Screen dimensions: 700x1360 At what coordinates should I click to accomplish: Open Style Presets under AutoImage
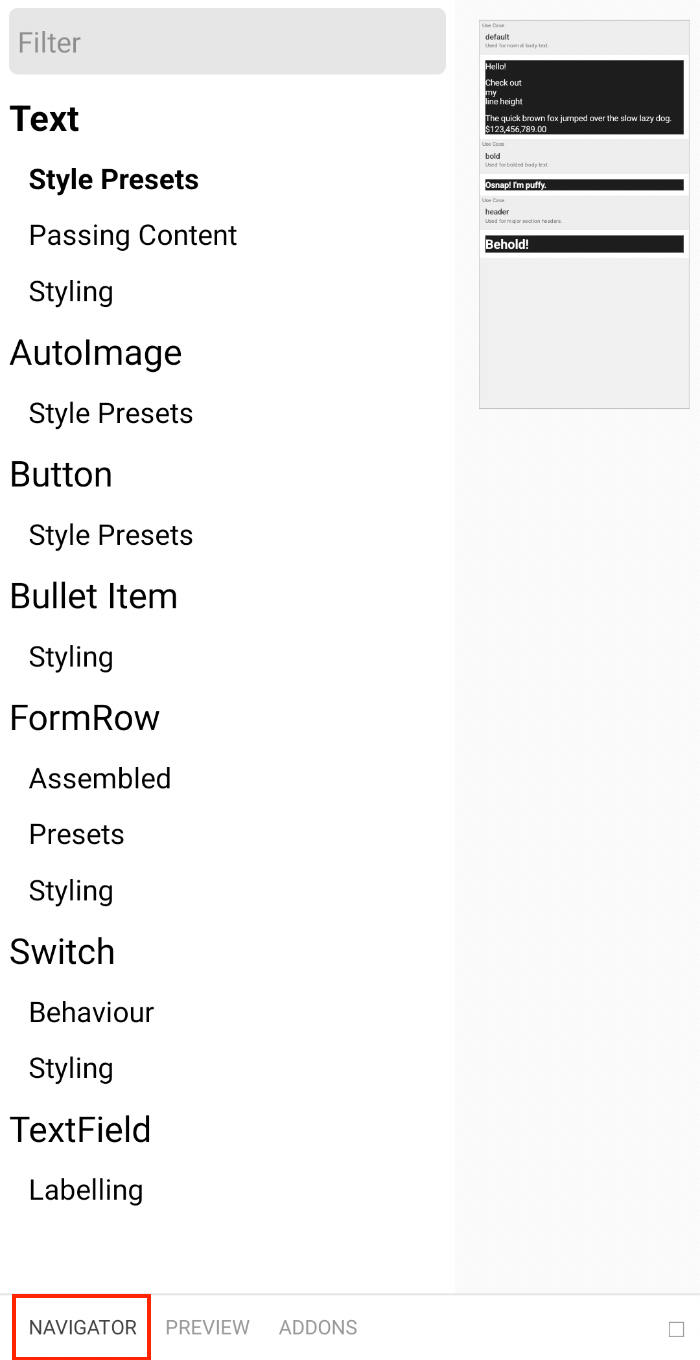point(111,414)
